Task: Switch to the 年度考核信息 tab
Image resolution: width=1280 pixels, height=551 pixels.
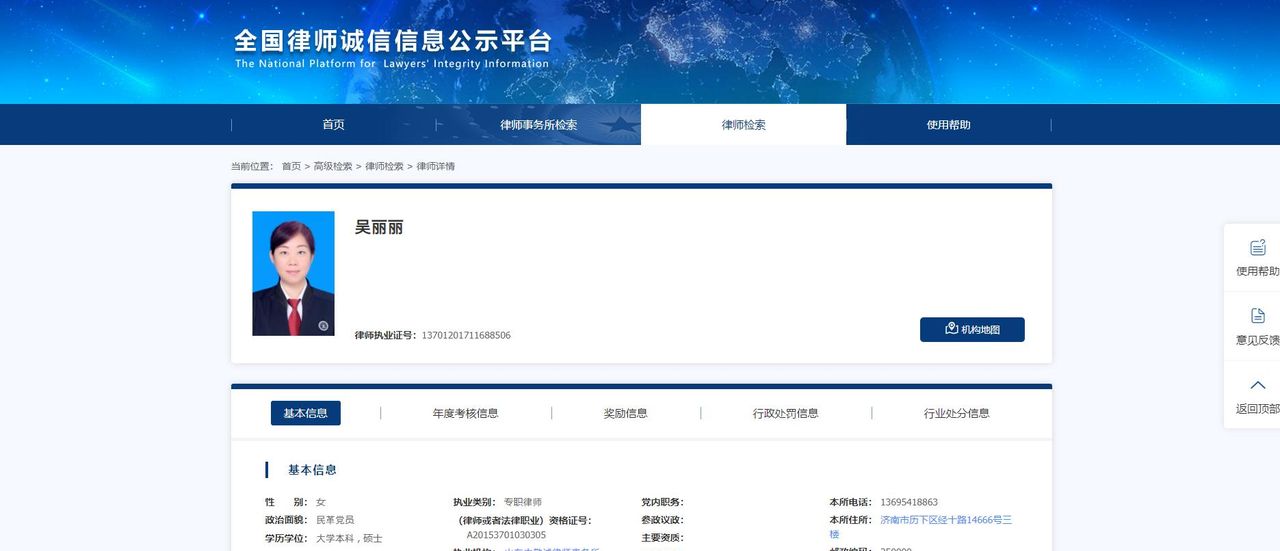Action: 465,413
